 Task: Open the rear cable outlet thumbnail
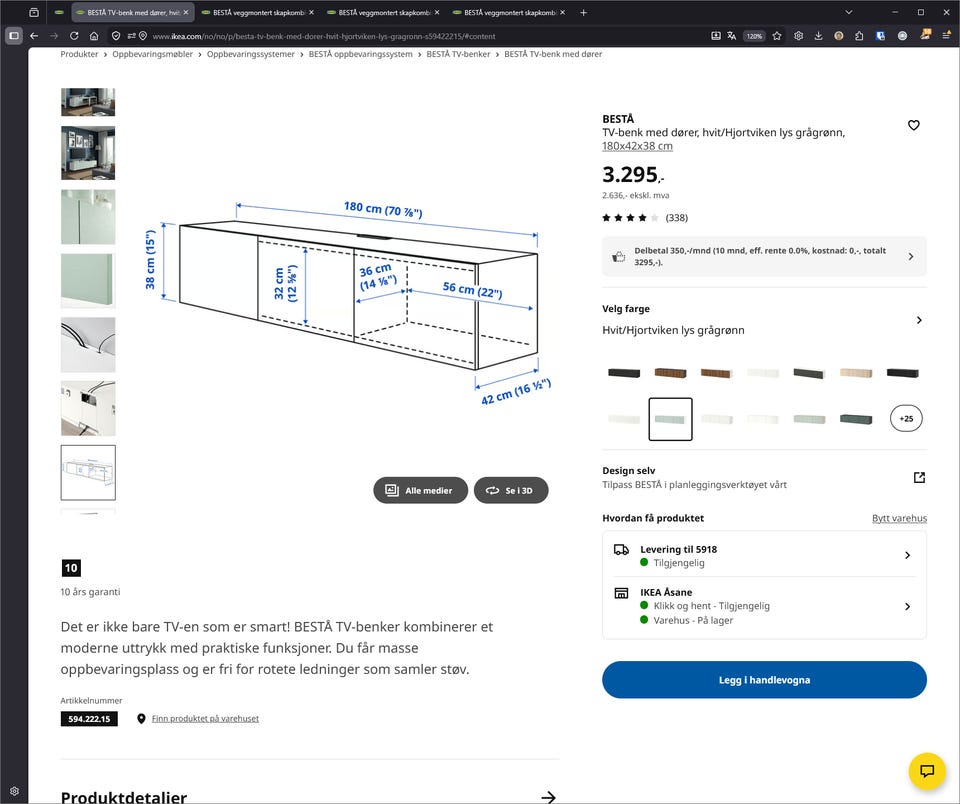pos(88,408)
